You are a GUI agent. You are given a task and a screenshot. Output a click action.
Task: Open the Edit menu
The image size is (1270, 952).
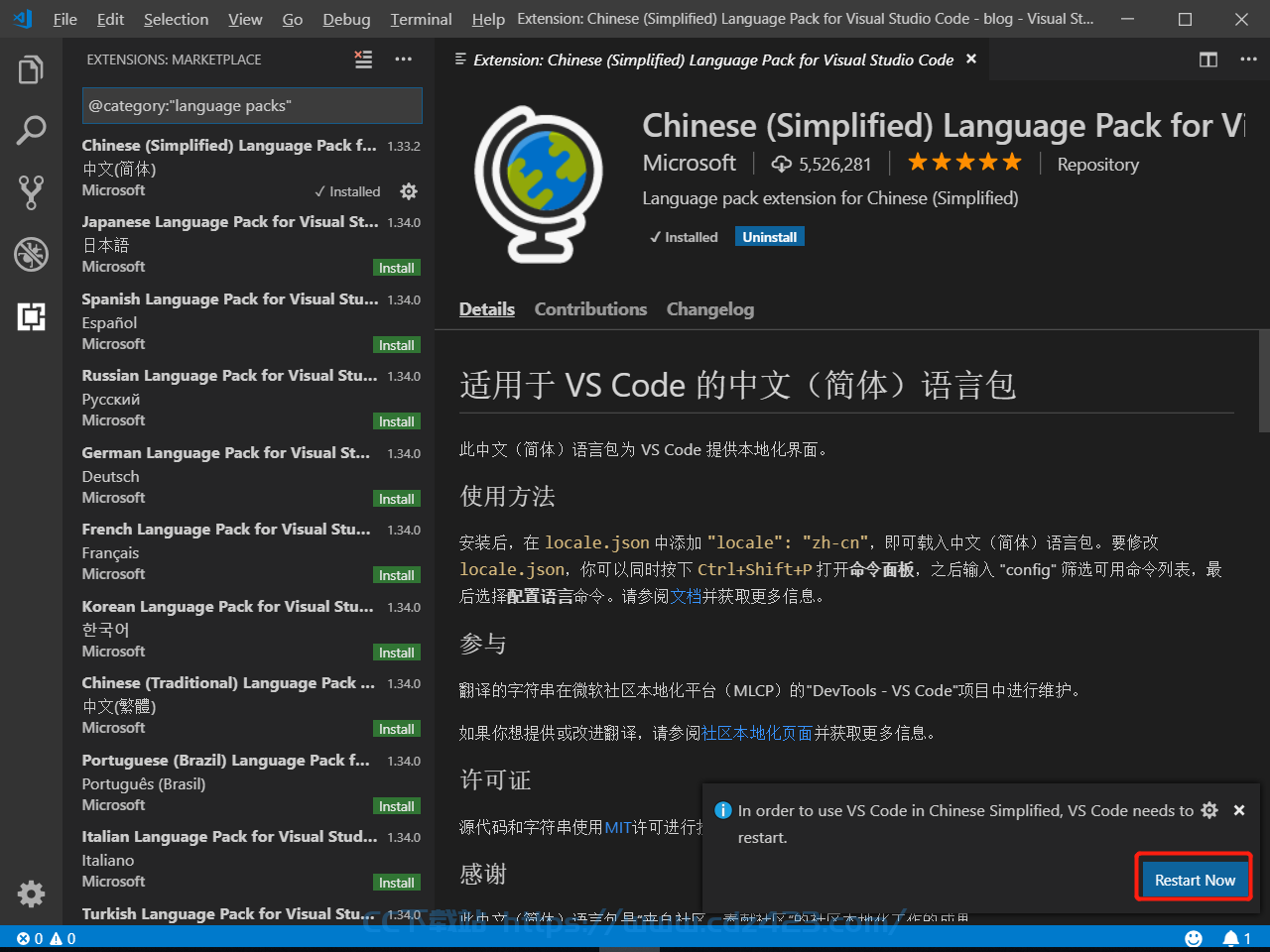[111, 19]
